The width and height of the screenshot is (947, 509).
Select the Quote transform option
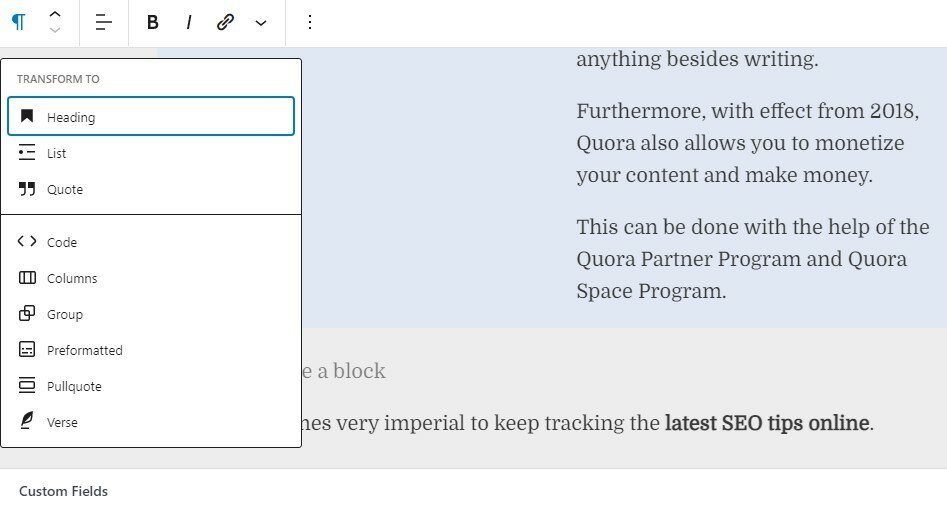click(x=151, y=189)
